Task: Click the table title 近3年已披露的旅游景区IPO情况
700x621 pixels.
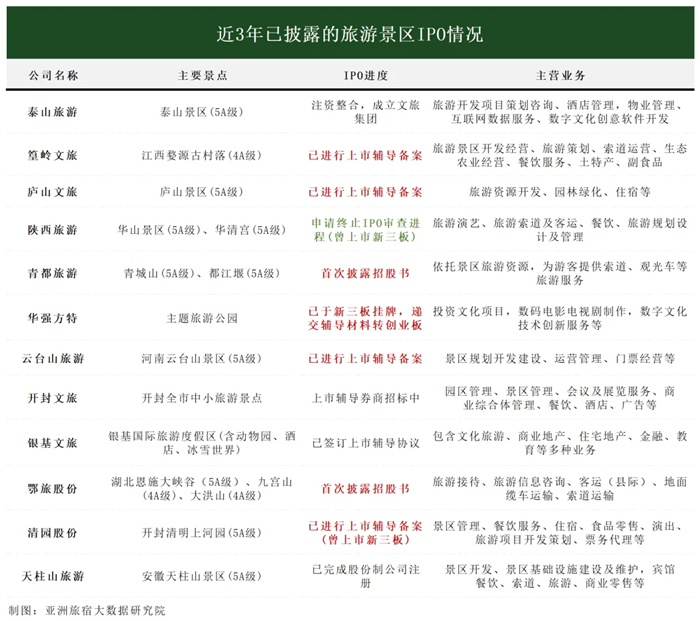Action: point(350,34)
